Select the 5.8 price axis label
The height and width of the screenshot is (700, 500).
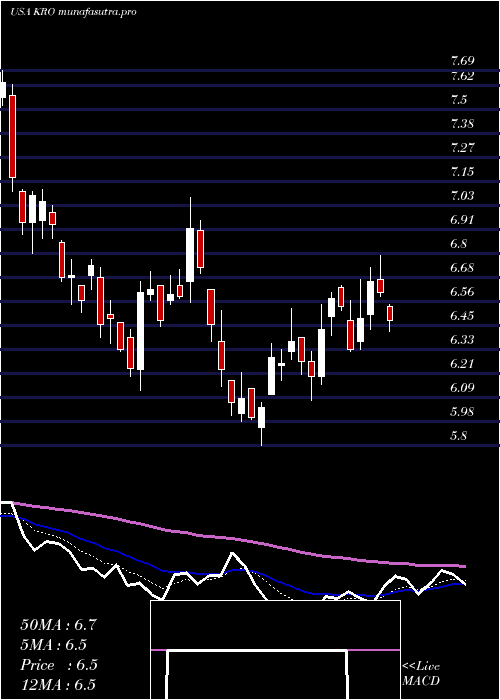click(459, 436)
